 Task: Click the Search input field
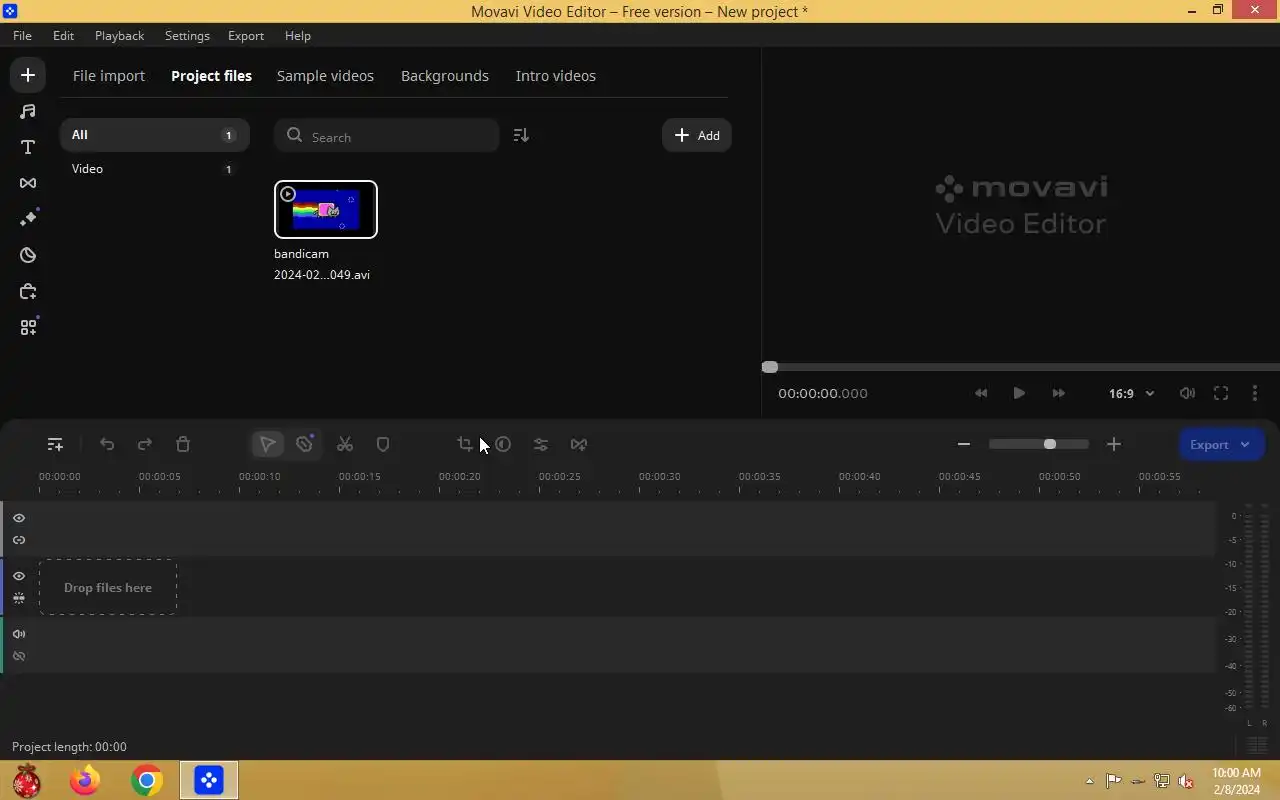(x=386, y=136)
